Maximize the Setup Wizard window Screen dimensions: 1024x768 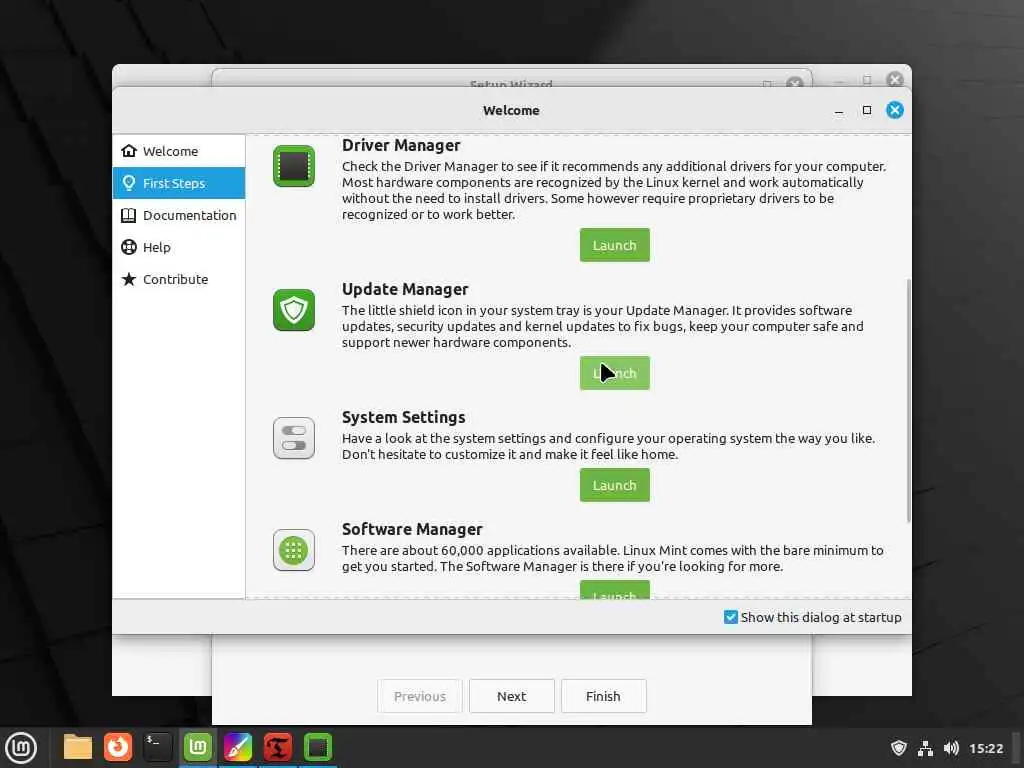767,84
